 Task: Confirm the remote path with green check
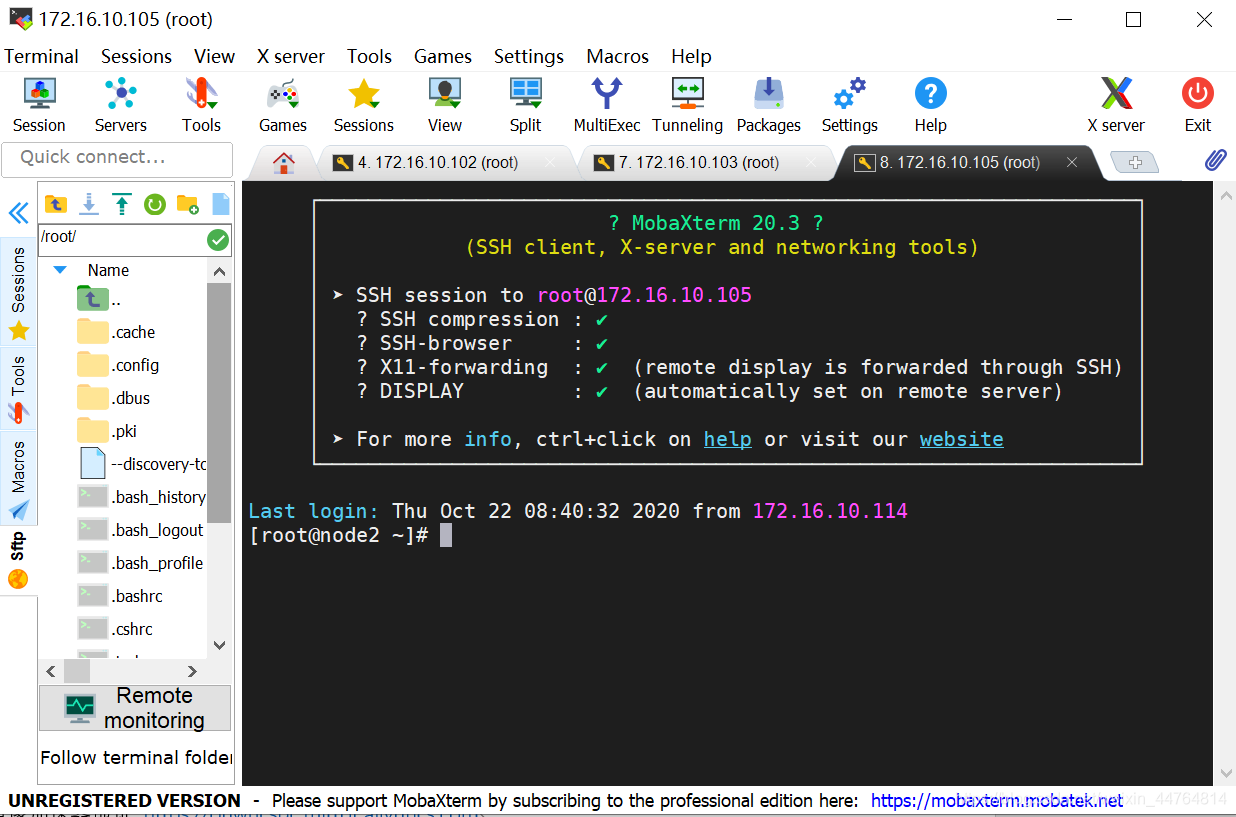click(x=218, y=240)
